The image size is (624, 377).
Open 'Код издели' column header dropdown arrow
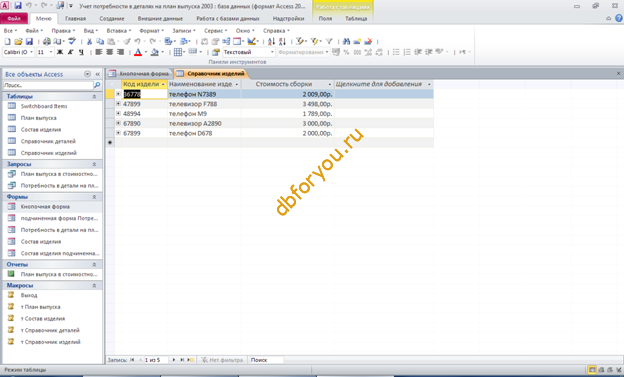coord(163,84)
